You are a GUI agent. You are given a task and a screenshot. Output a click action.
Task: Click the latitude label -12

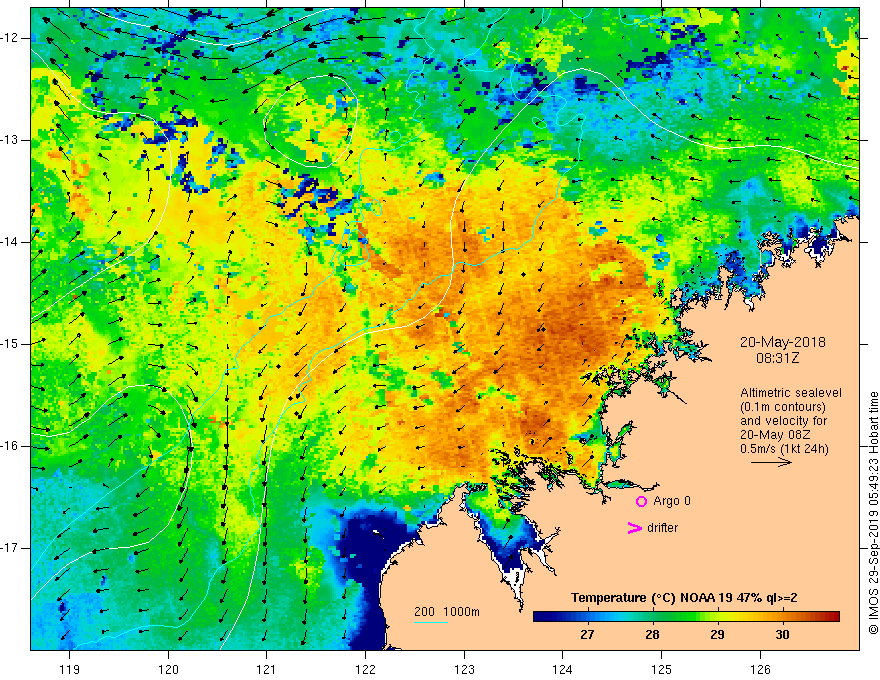(x=10, y=38)
